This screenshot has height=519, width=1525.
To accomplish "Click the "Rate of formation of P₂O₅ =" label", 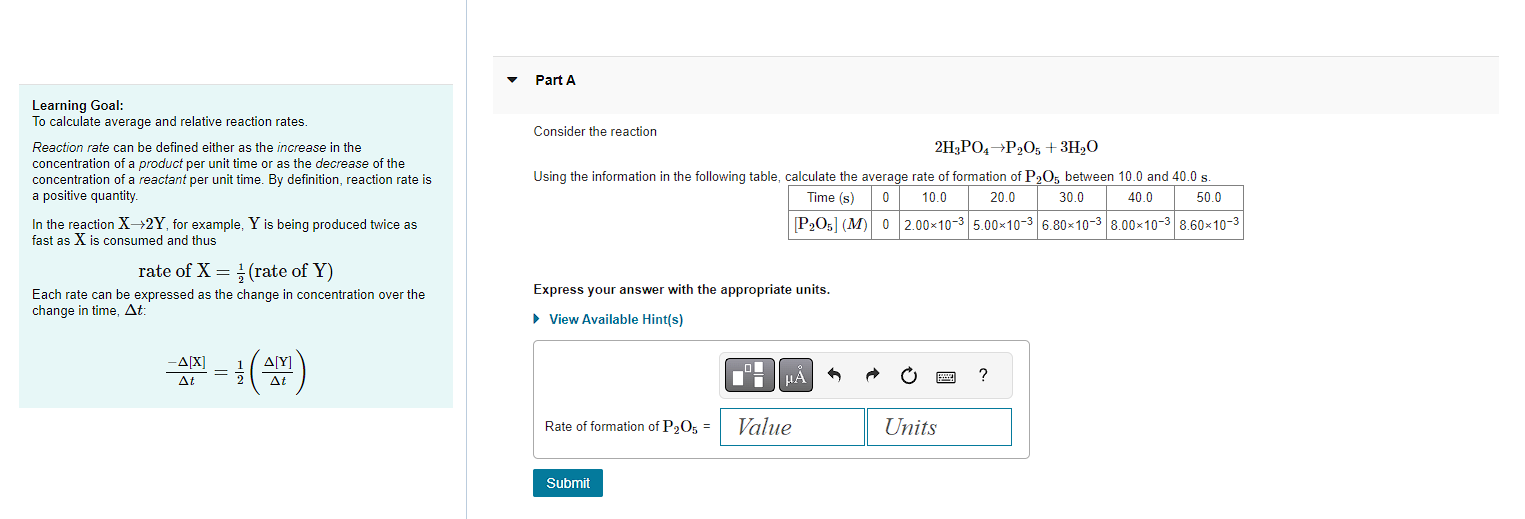I will 628,427.
